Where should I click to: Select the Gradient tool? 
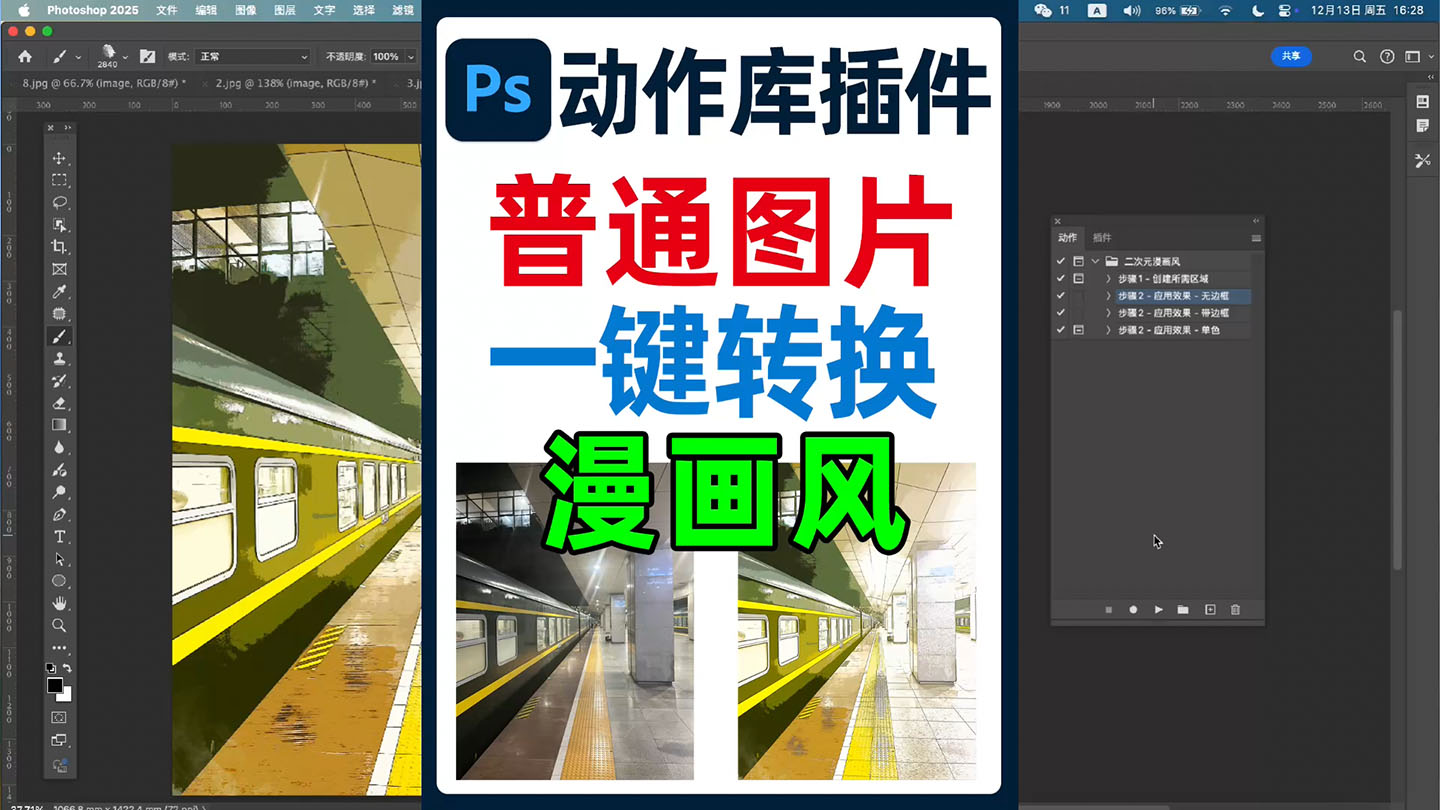click(59, 425)
